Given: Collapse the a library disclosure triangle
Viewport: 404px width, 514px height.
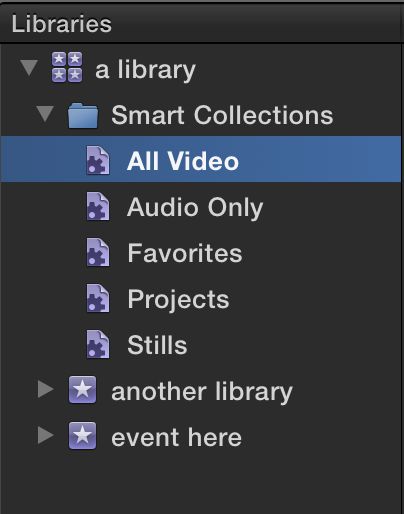Looking at the screenshot, I should 29,68.
